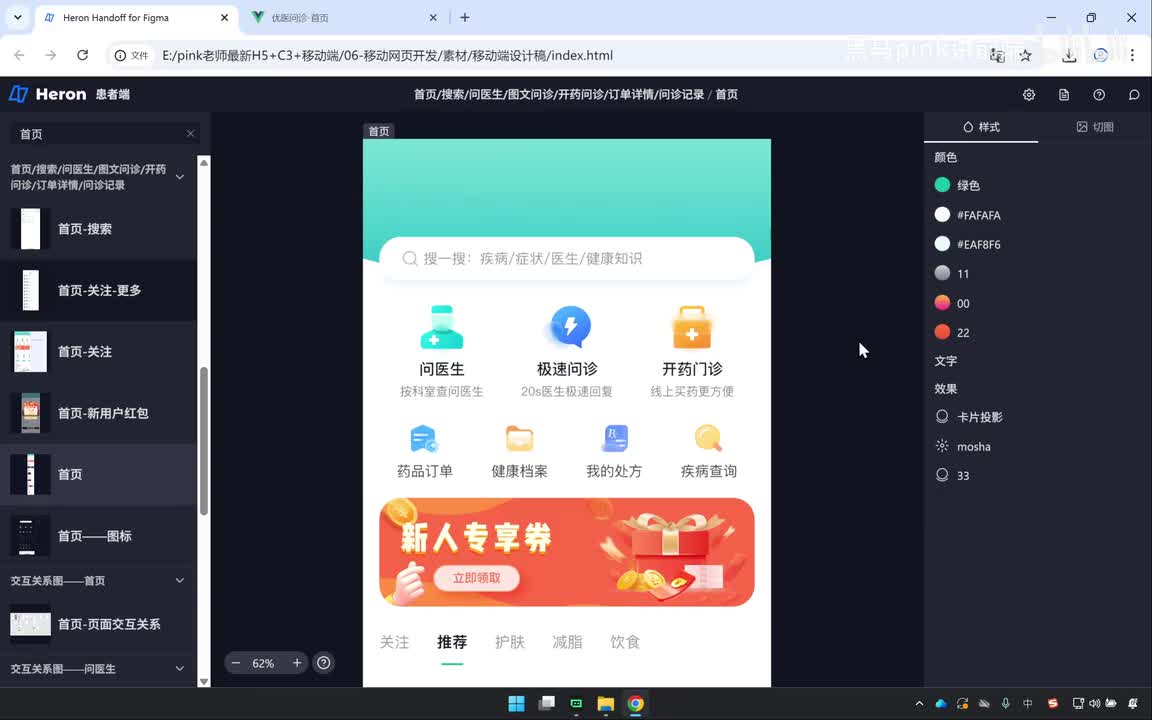The image size is (1152, 720).
Task: Switch to the 样式 tab
Action: (981, 127)
